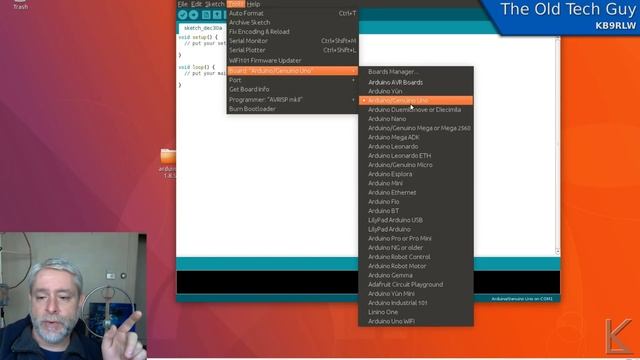Choose Archive Sketch menu entry
This screenshot has width=640, height=360.
point(292,22)
